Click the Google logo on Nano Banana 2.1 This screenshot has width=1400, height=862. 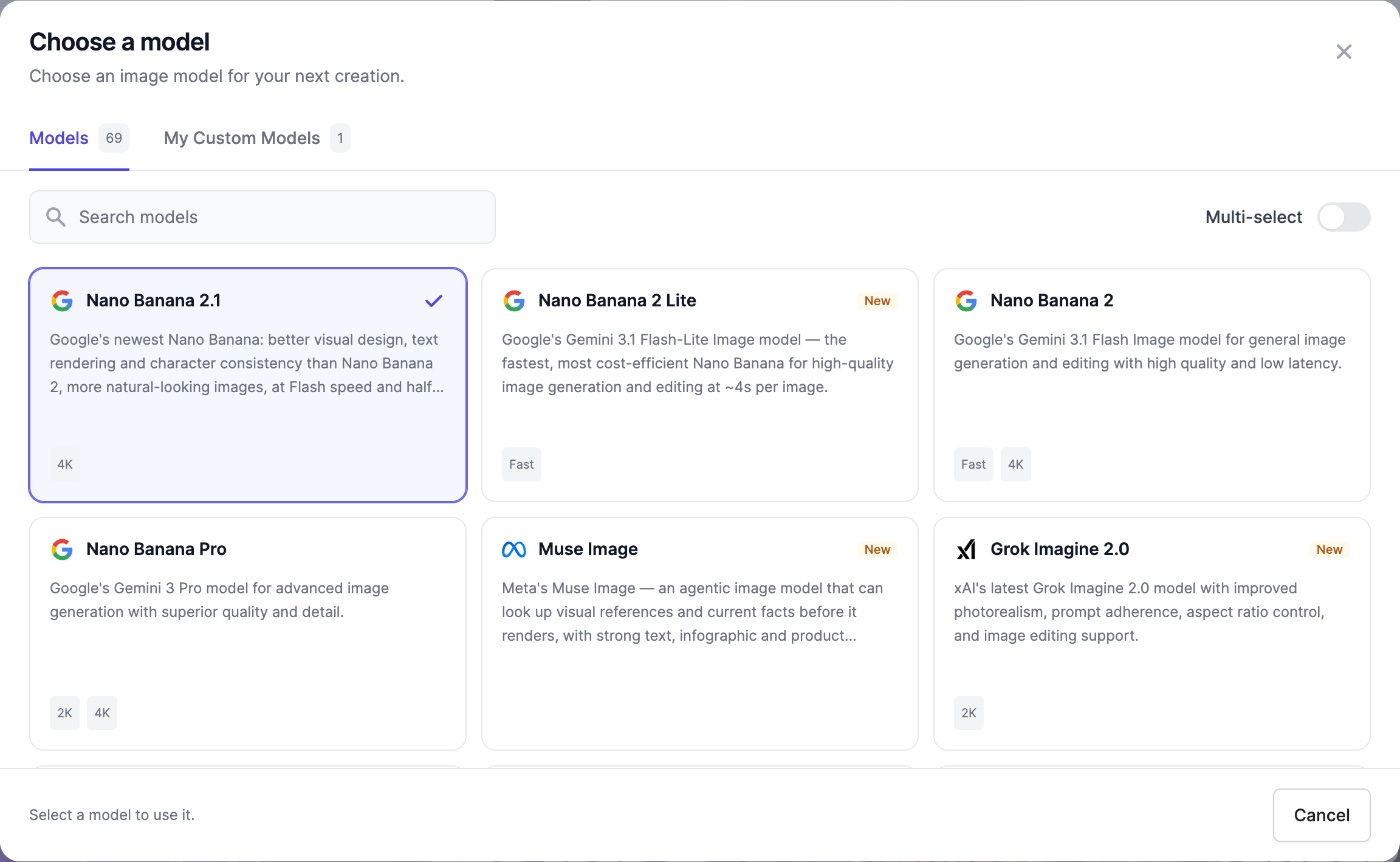(x=62, y=301)
